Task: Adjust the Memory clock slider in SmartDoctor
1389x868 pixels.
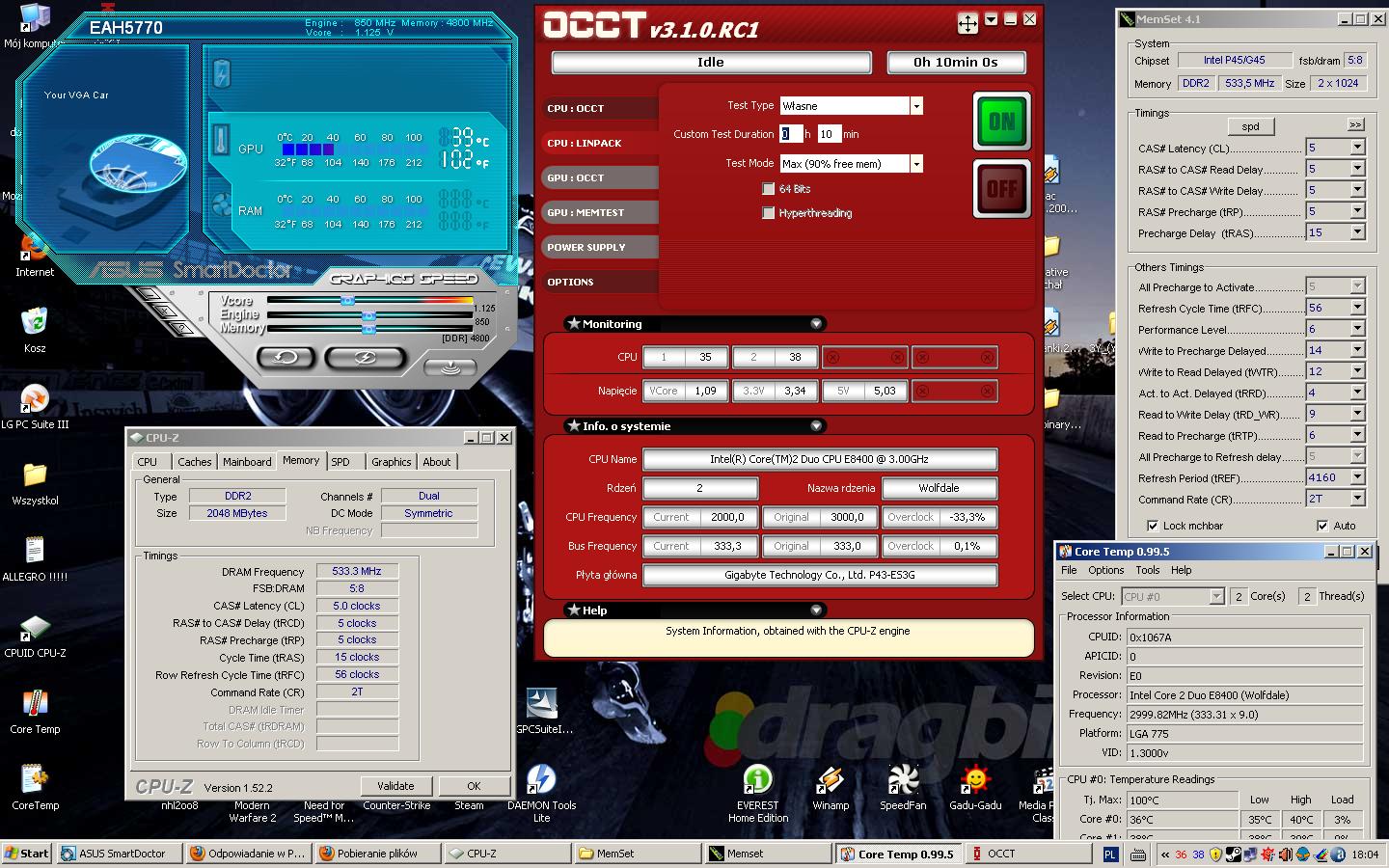Action: 368,329
